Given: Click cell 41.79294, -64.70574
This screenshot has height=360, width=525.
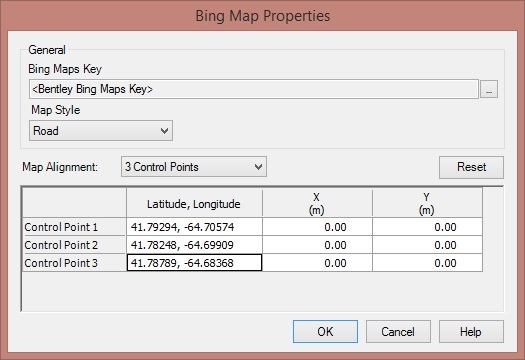Looking at the screenshot, I should tap(195, 227).
